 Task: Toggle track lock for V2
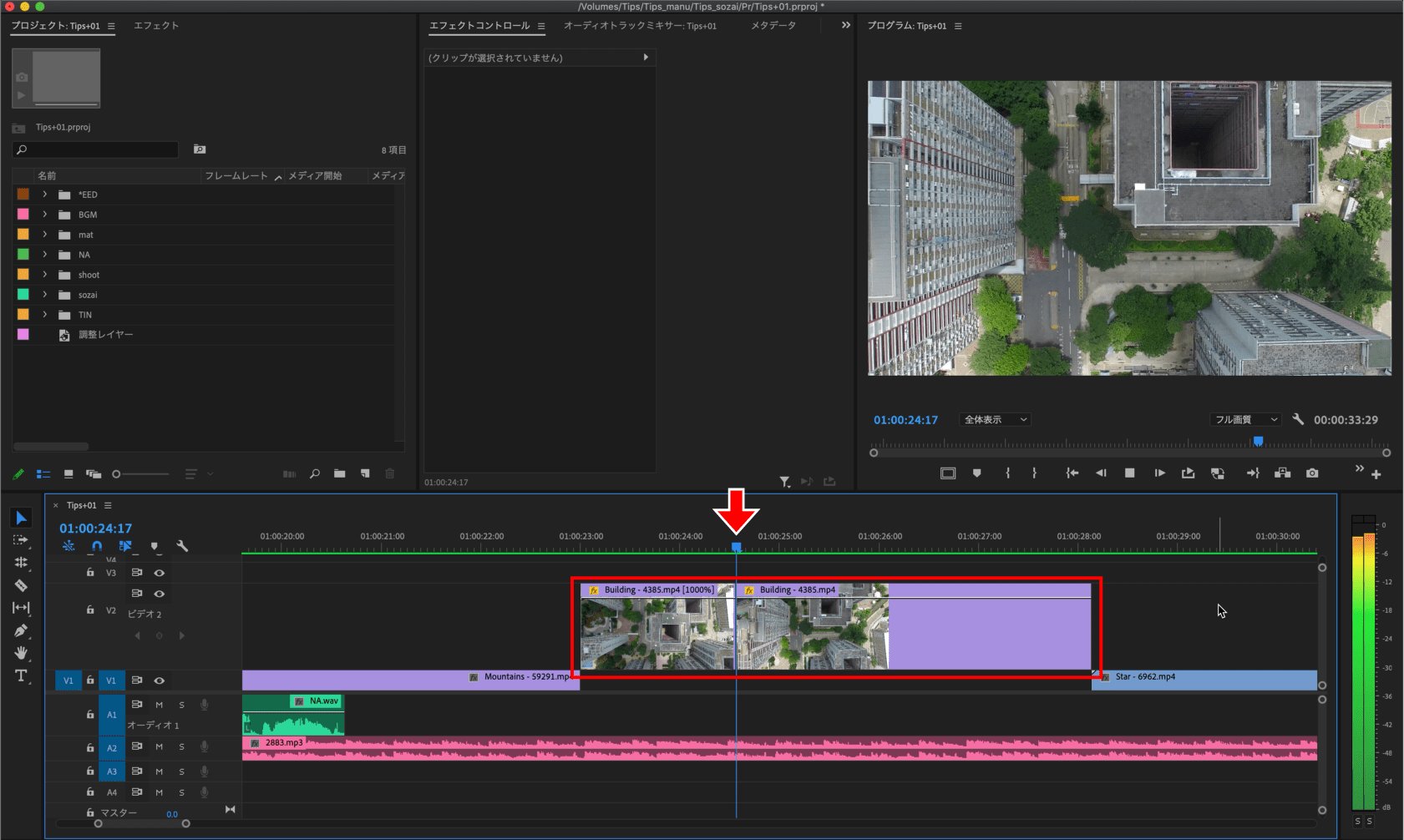pos(90,610)
